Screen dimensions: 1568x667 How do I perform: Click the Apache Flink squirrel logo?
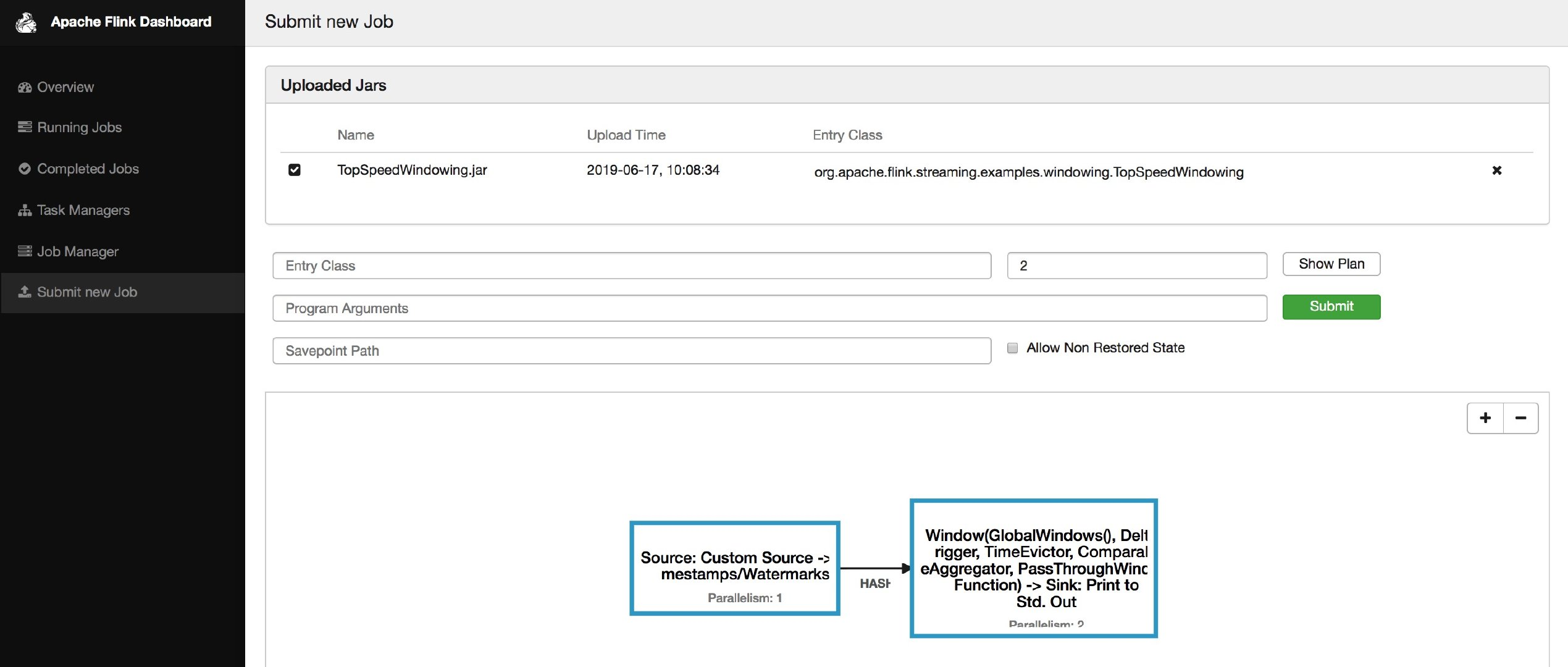[26, 23]
